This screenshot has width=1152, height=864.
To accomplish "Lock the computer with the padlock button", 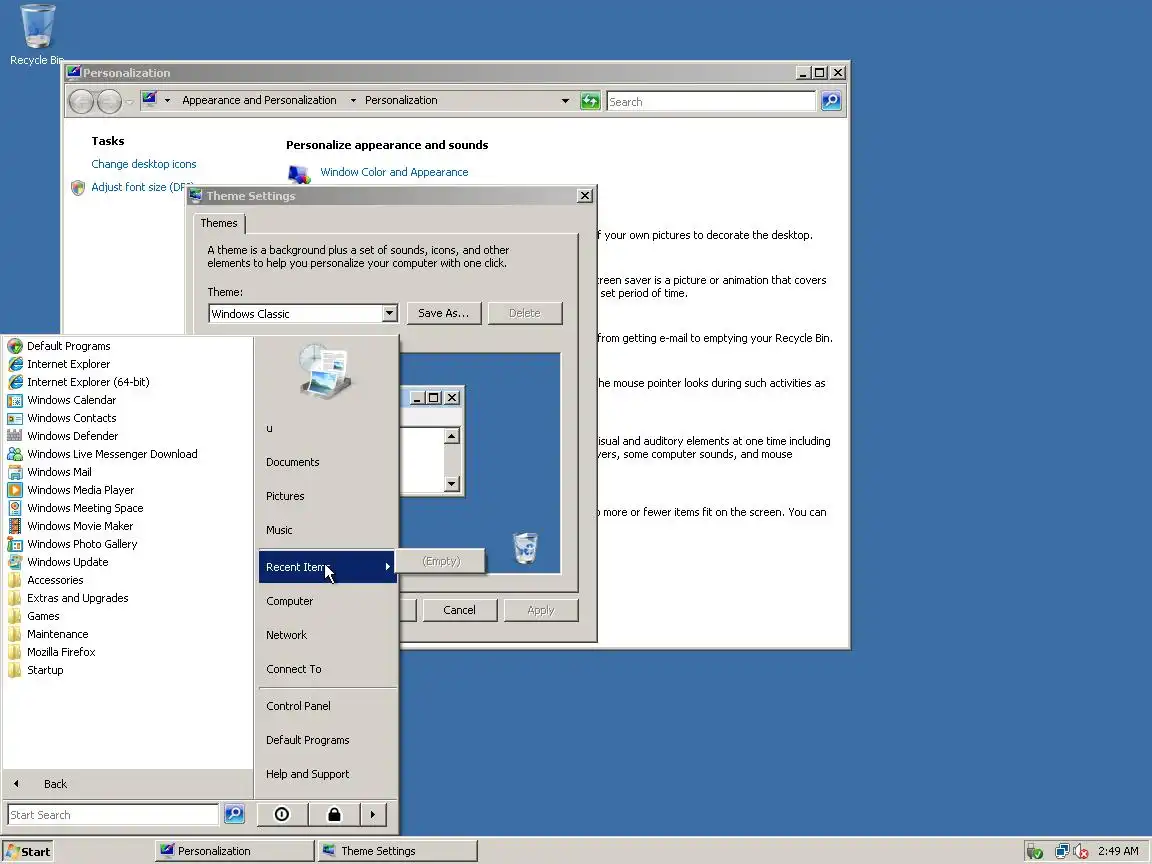I will pos(334,814).
